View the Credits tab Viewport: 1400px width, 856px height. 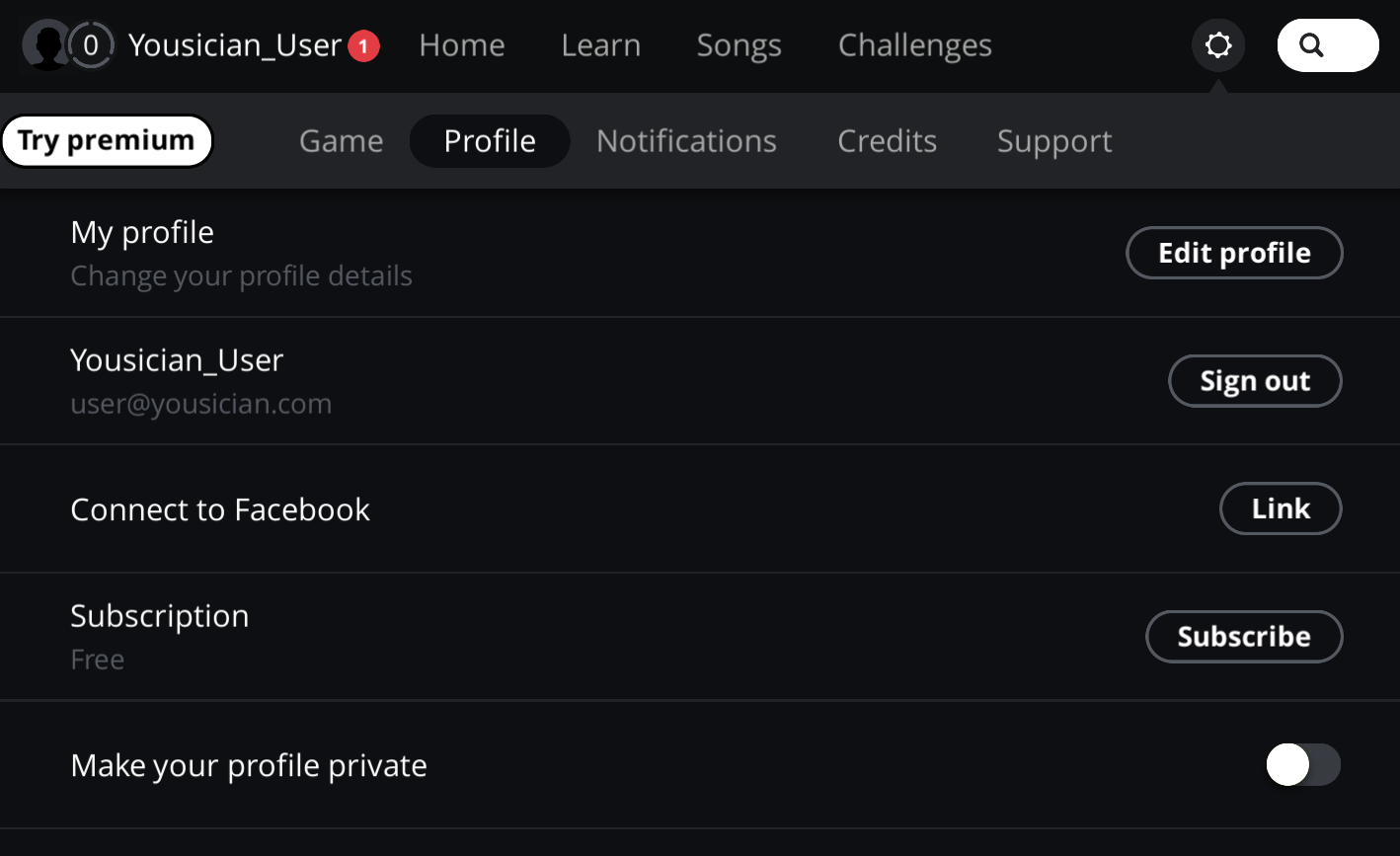coord(887,141)
